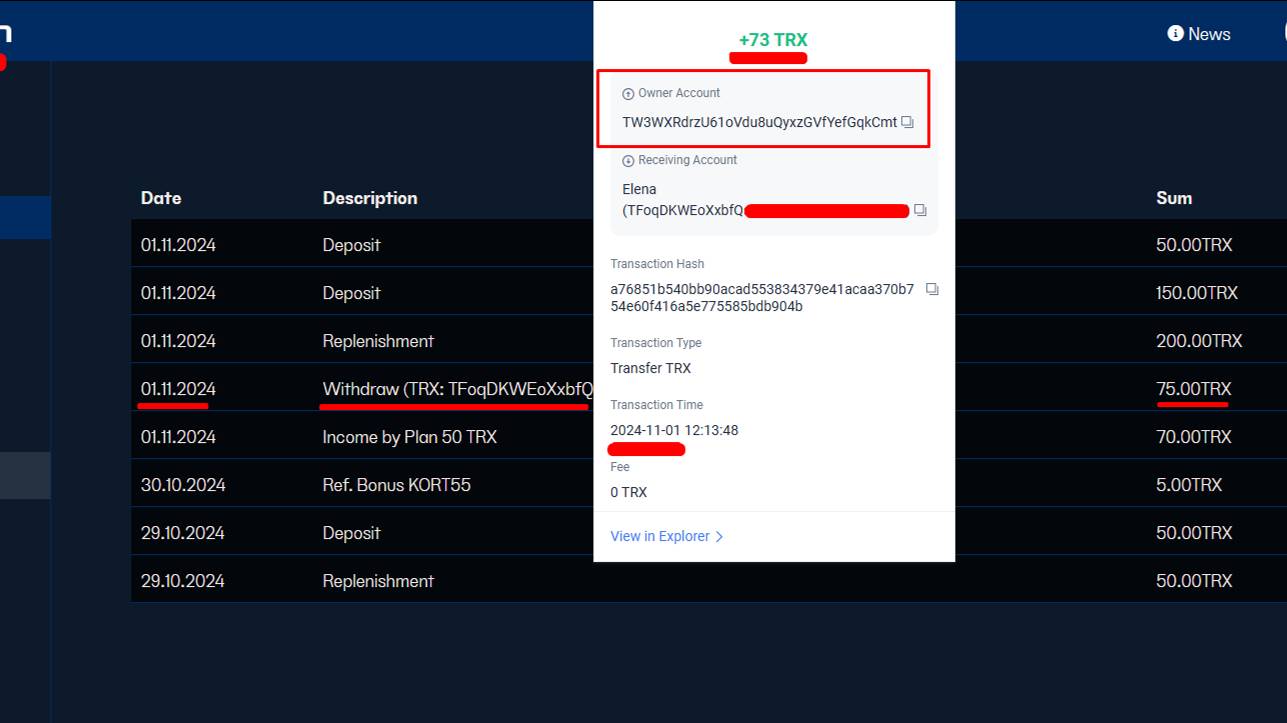Copy the Receiving Account address
Viewport: 1287px width, 723px height.
tap(920, 211)
